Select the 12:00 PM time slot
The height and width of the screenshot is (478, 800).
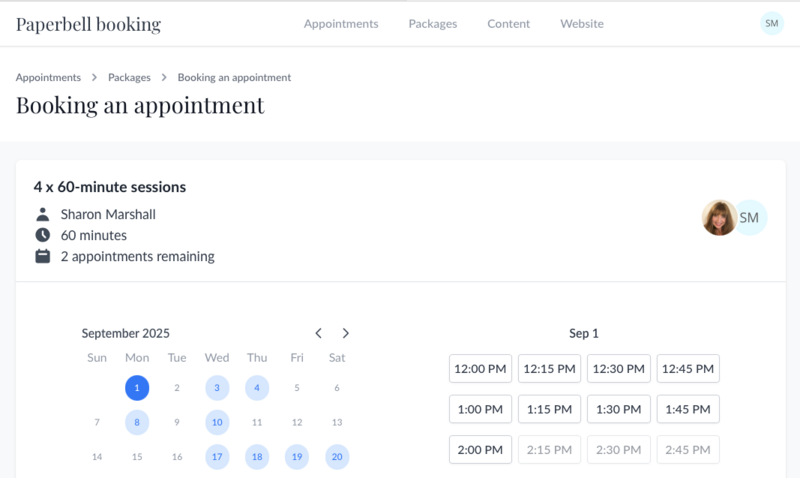pyautogui.click(x=480, y=368)
